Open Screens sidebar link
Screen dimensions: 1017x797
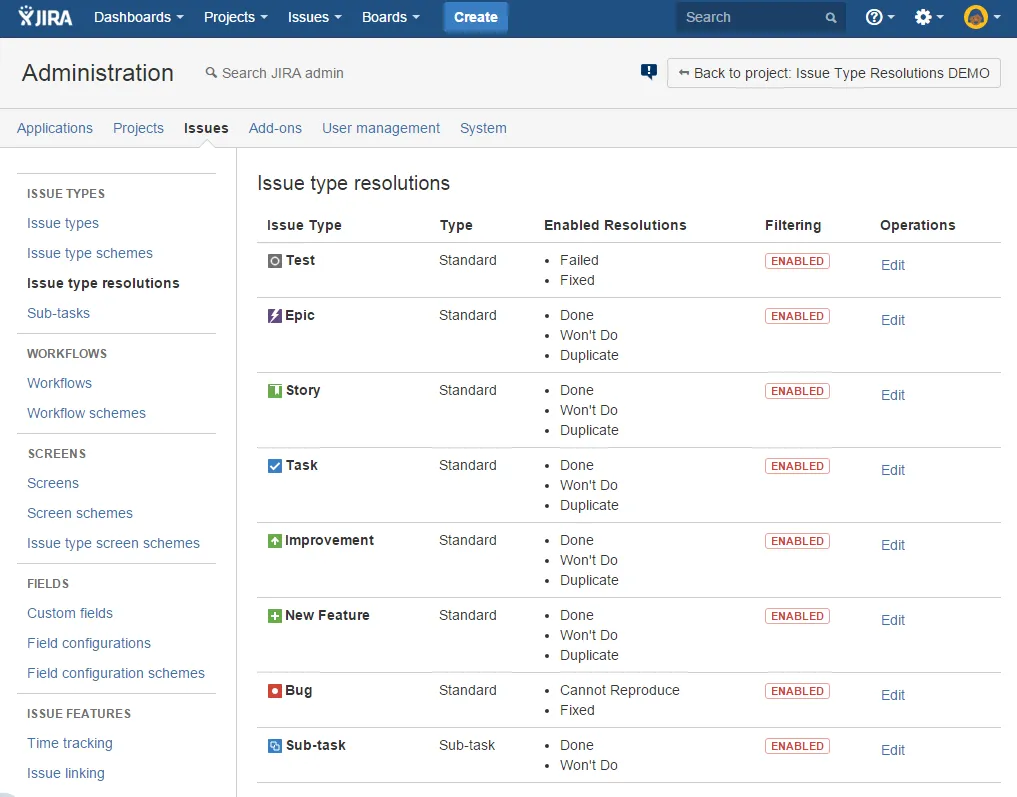(53, 483)
